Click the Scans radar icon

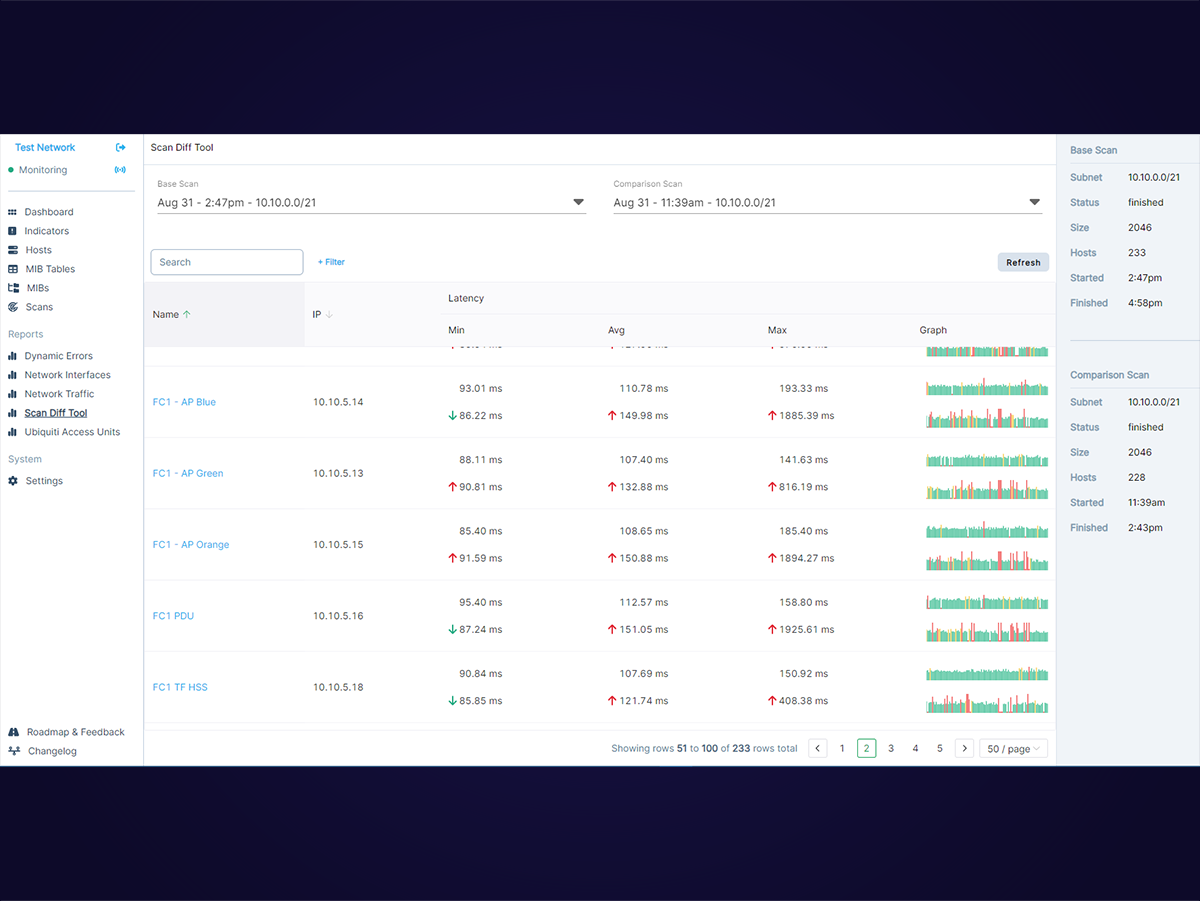(13, 307)
